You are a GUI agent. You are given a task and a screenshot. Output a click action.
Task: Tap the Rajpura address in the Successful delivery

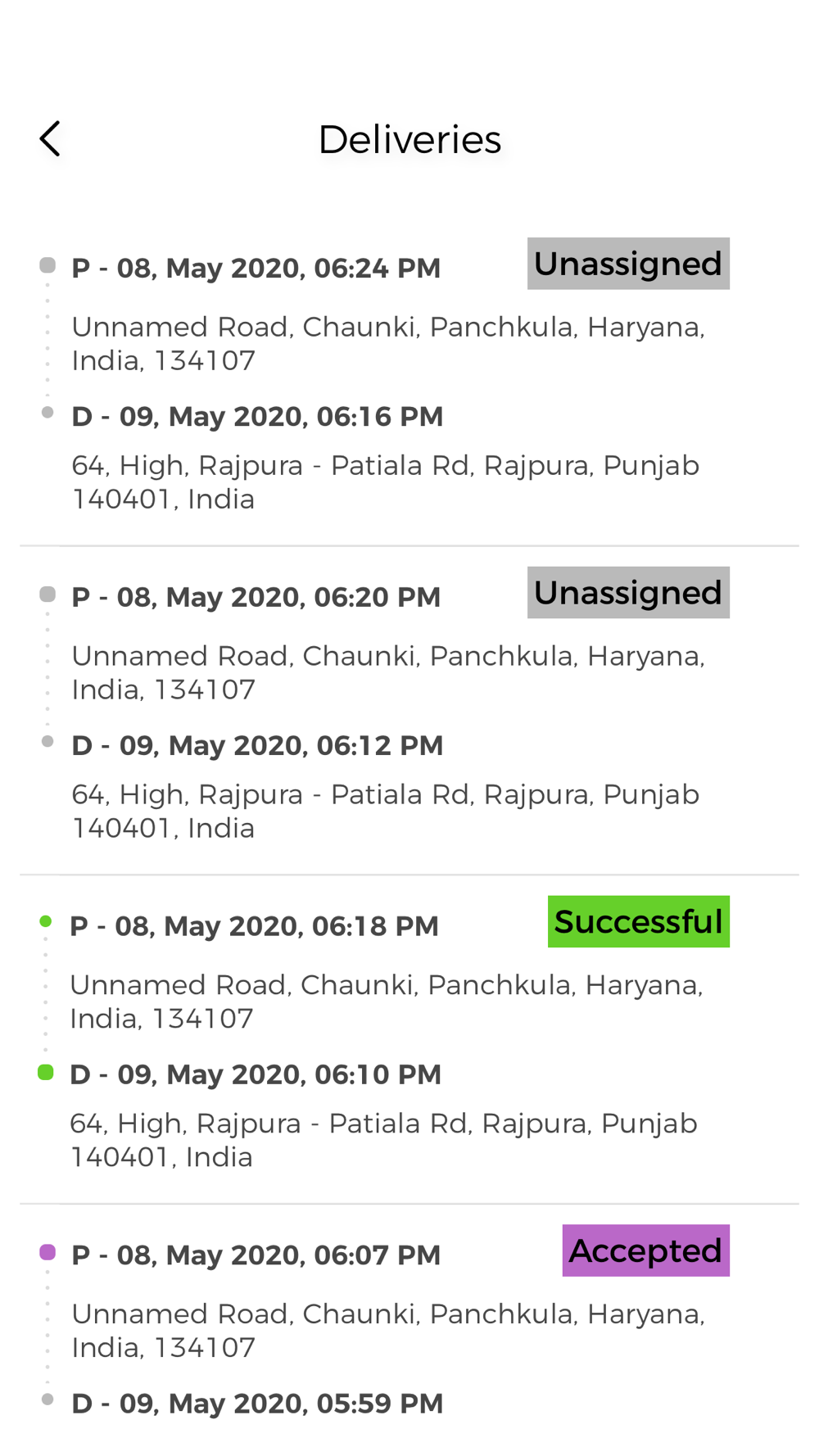(x=383, y=1140)
